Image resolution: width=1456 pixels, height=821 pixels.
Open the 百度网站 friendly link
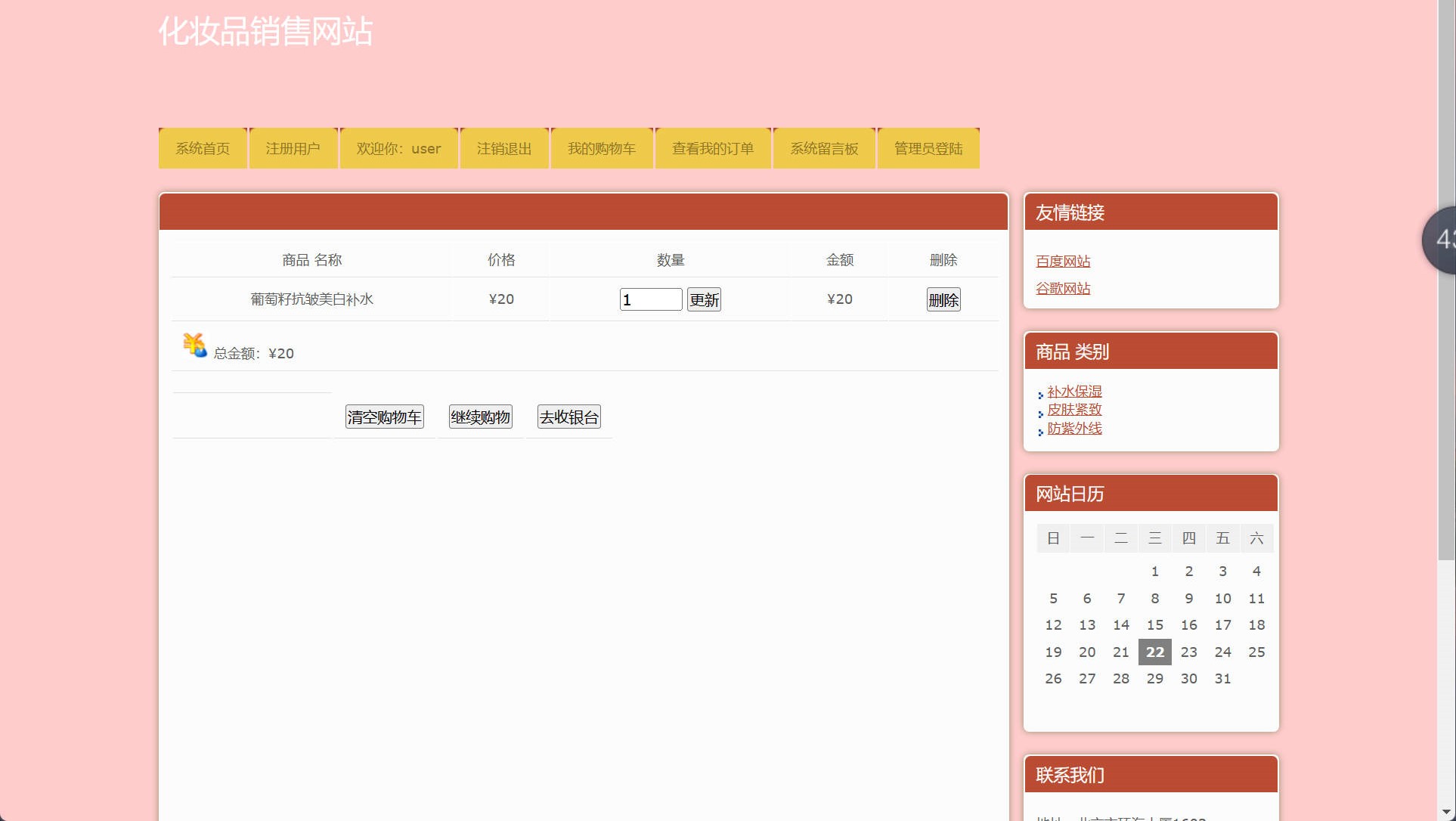tap(1063, 261)
